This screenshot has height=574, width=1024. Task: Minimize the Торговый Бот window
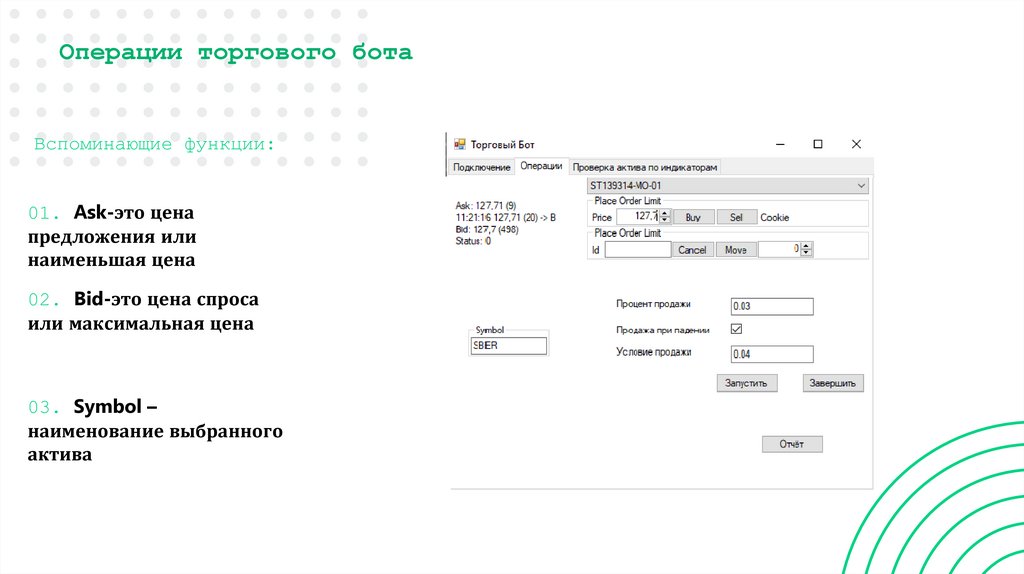(780, 144)
